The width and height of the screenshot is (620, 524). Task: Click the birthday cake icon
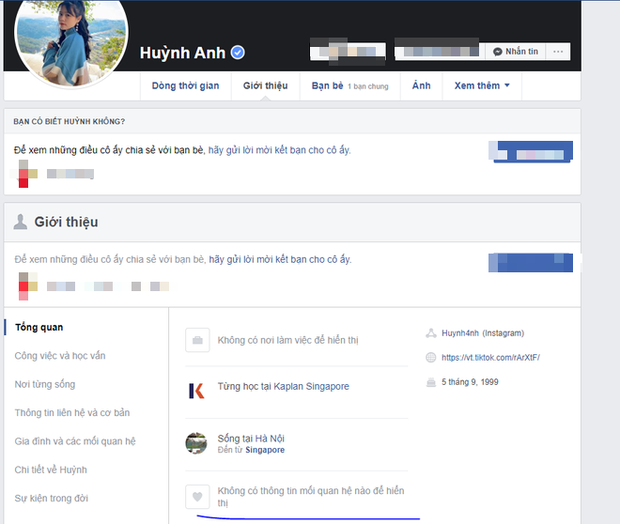coord(431,382)
